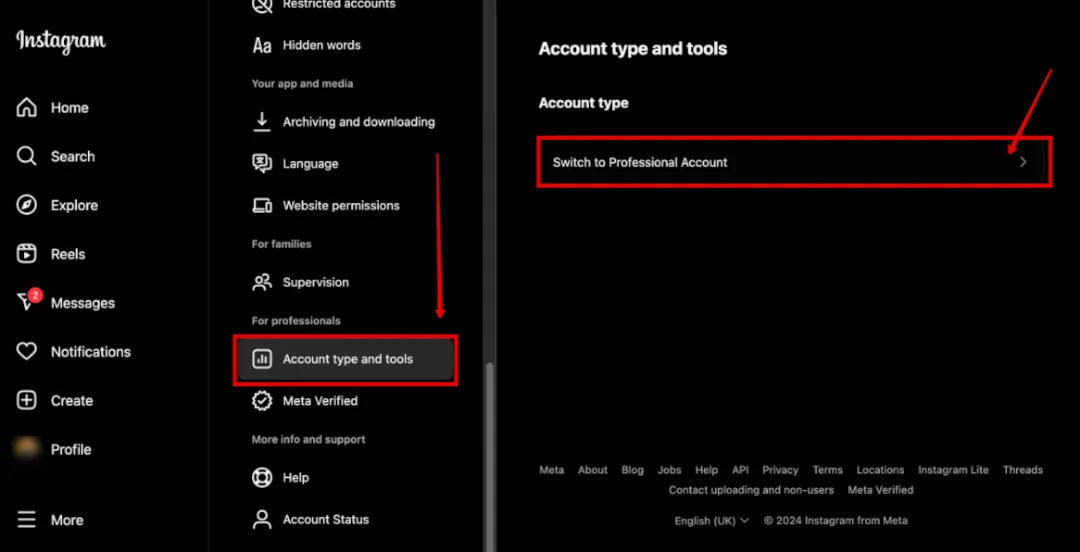1080x552 pixels.
Task: Click Switch to Professional Account
Action: point(794,163)
